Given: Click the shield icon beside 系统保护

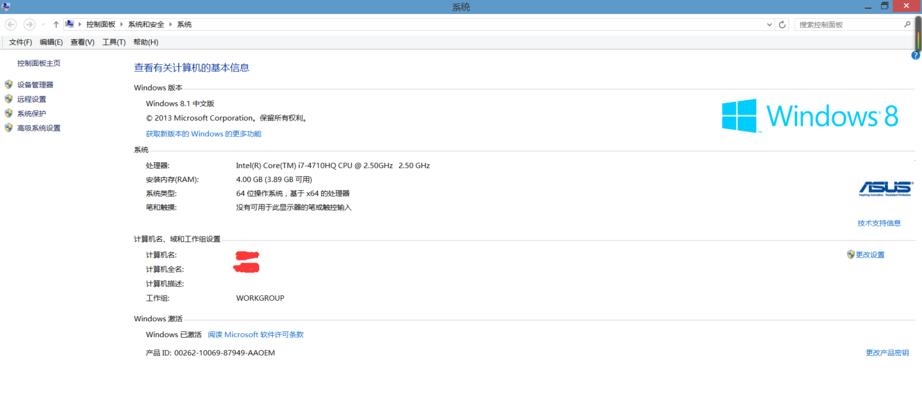Looking at the screenshot, I should [8, 114].
